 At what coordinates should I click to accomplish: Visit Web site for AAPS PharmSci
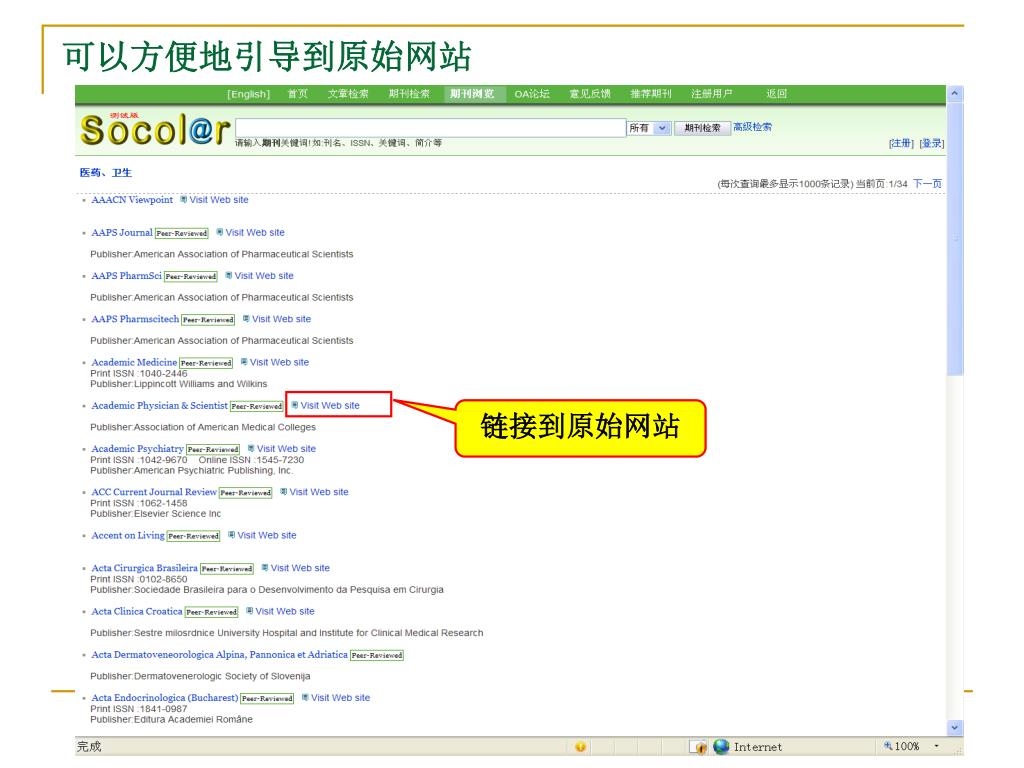pyautogui.click(x=264, y=276)
